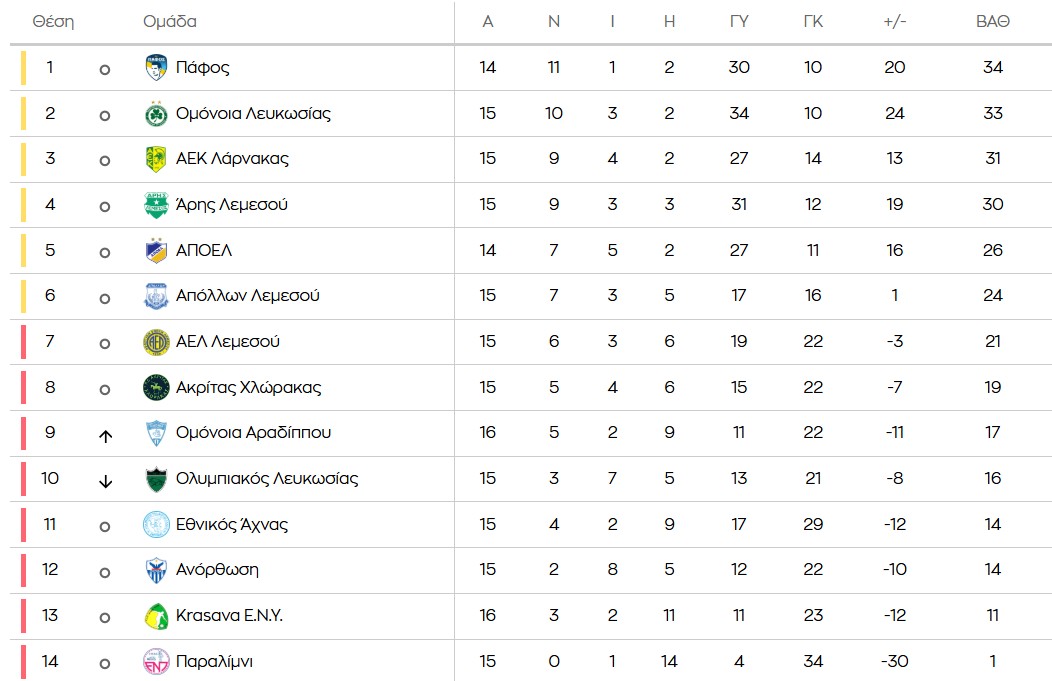1052x681 pixels.
Task: Click the ΑΕΚ Λάρνακας crest icon
Action: click(155, 159)
